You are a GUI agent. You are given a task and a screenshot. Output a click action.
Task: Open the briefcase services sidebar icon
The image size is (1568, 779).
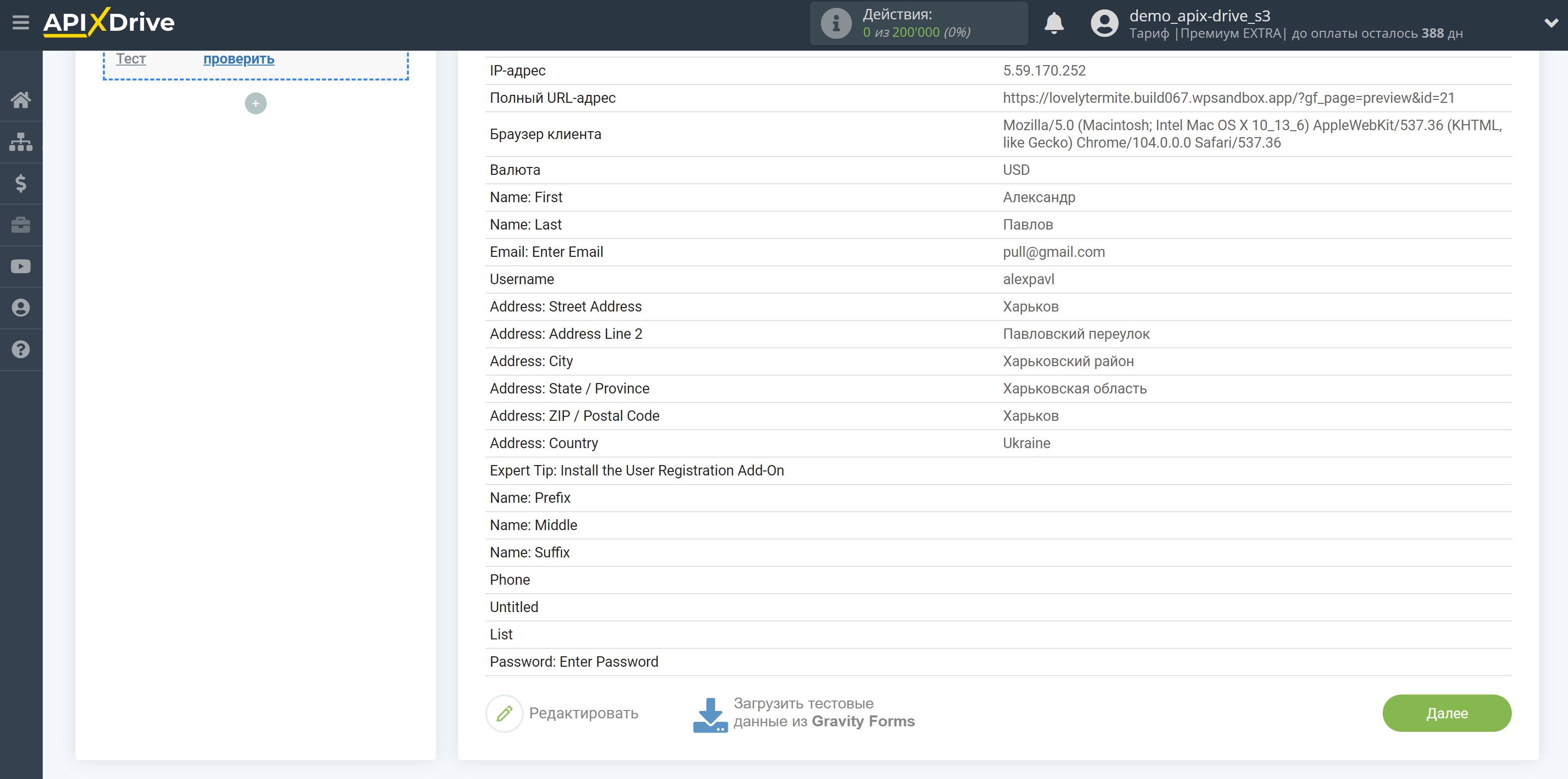pyautogui.click(x=21, y=225)
